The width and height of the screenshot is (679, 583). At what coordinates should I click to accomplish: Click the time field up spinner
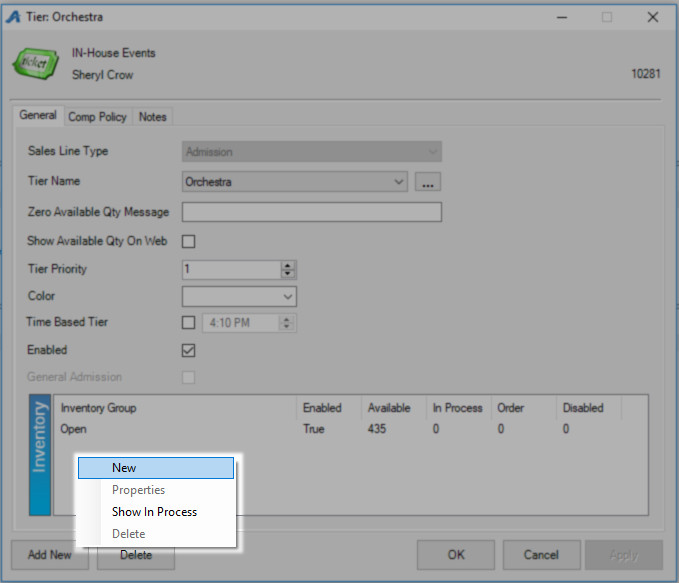click(286, 319)
